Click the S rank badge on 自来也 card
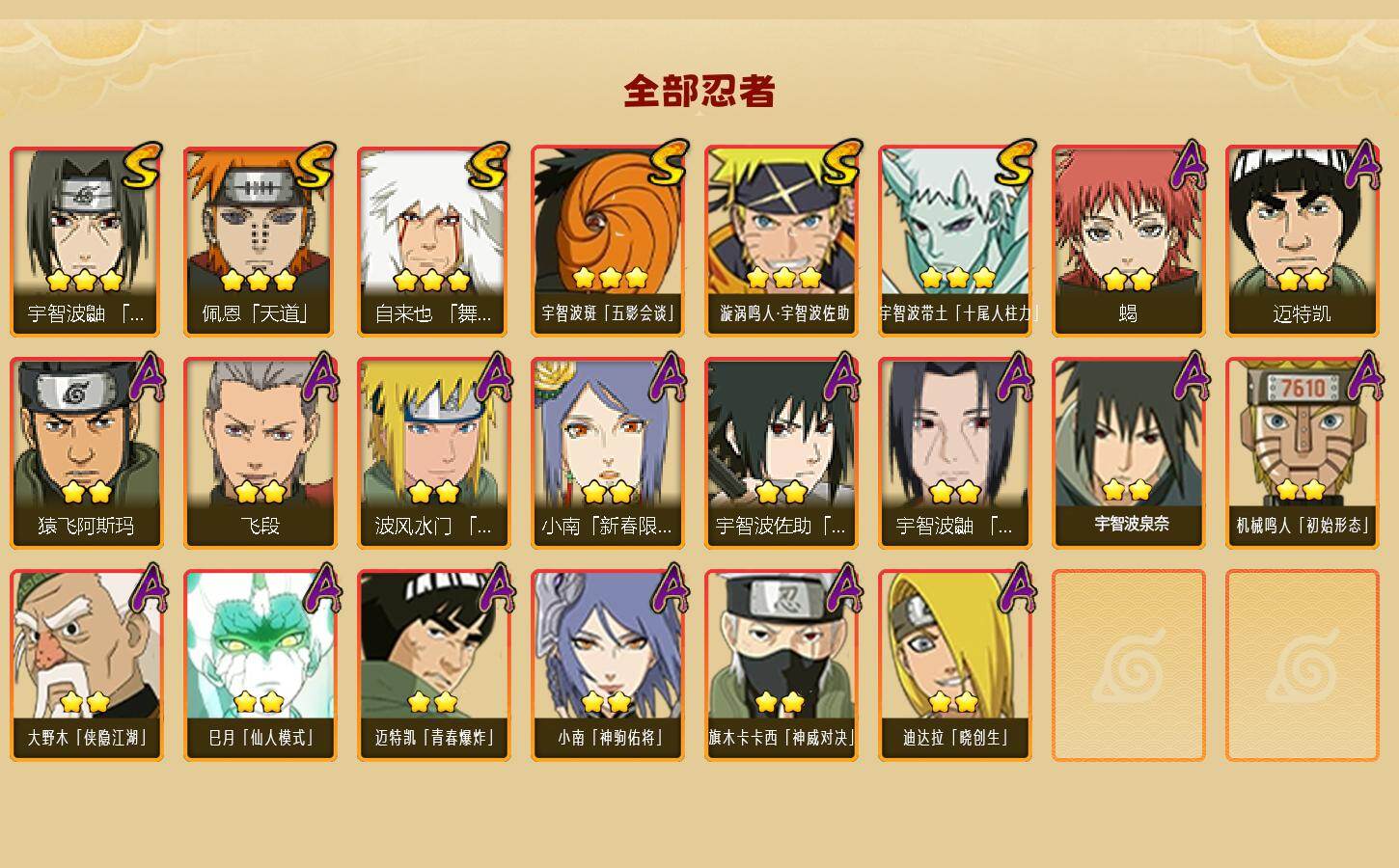1399x868 pixels. pyautogui.click(x=488, y=165)
